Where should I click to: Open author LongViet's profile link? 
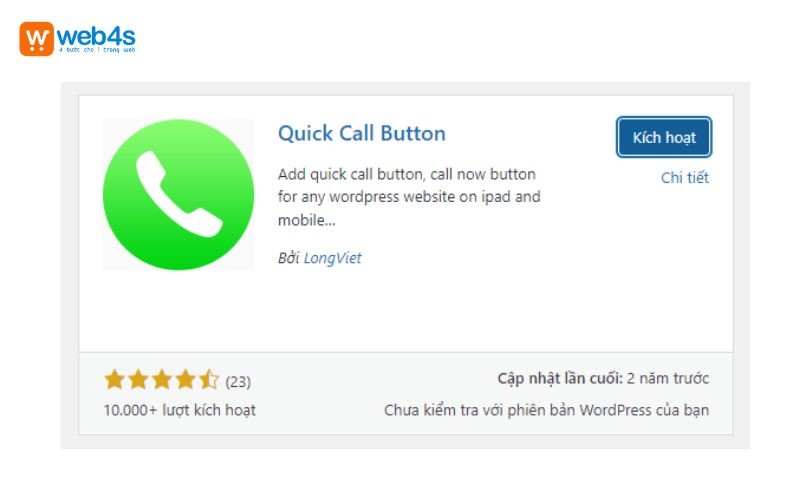coord(333,258)
